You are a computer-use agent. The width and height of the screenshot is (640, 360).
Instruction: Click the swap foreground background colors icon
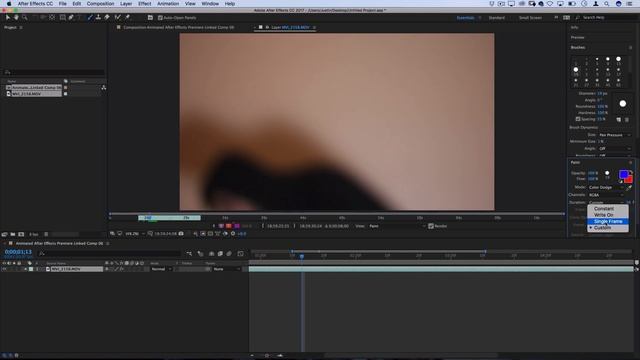click(x=631, y=172)
